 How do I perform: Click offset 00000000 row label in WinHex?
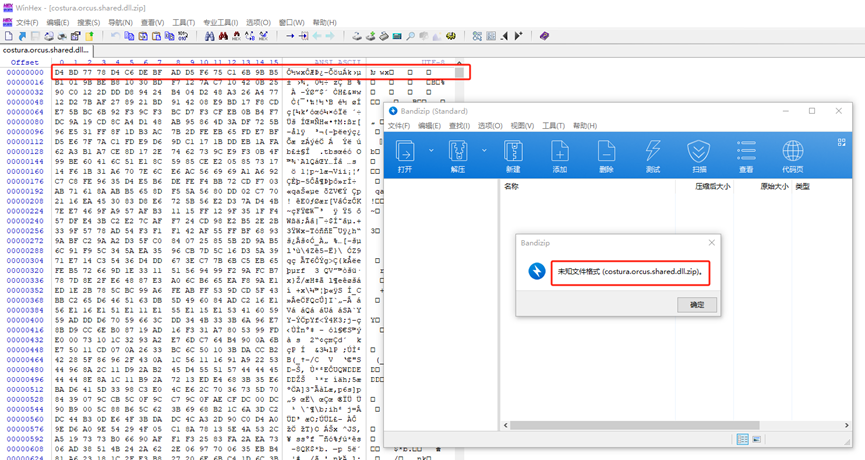[25, 72]
